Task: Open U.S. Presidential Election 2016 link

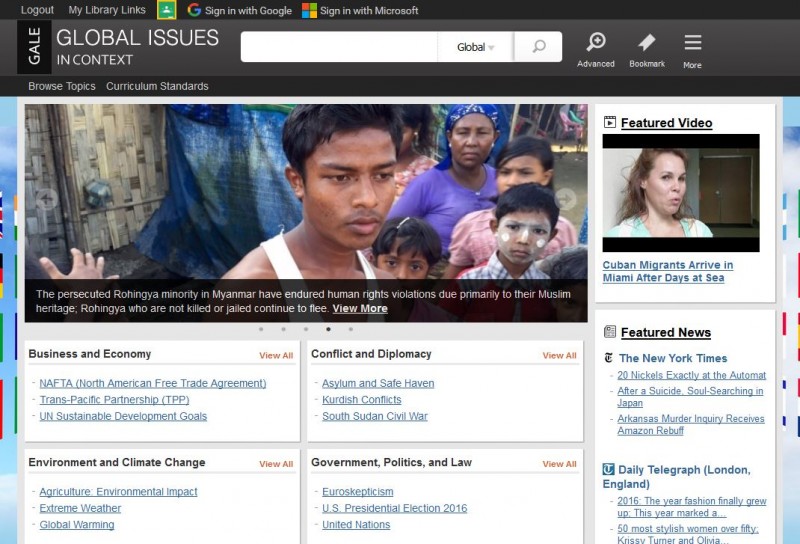Action: [394, 508]
